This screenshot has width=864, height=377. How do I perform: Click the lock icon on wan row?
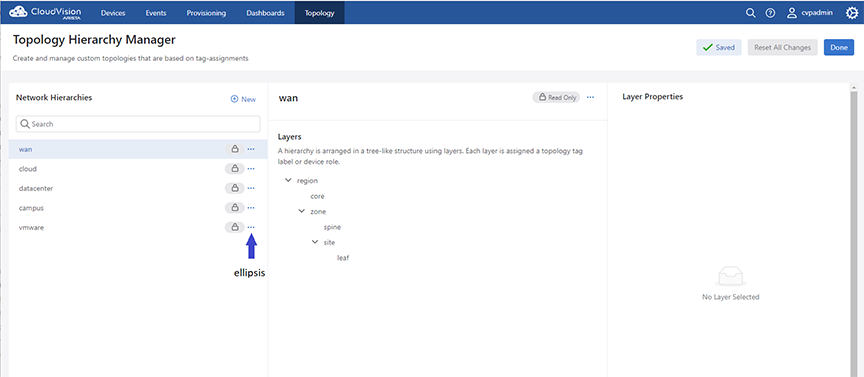coord(235,149)
